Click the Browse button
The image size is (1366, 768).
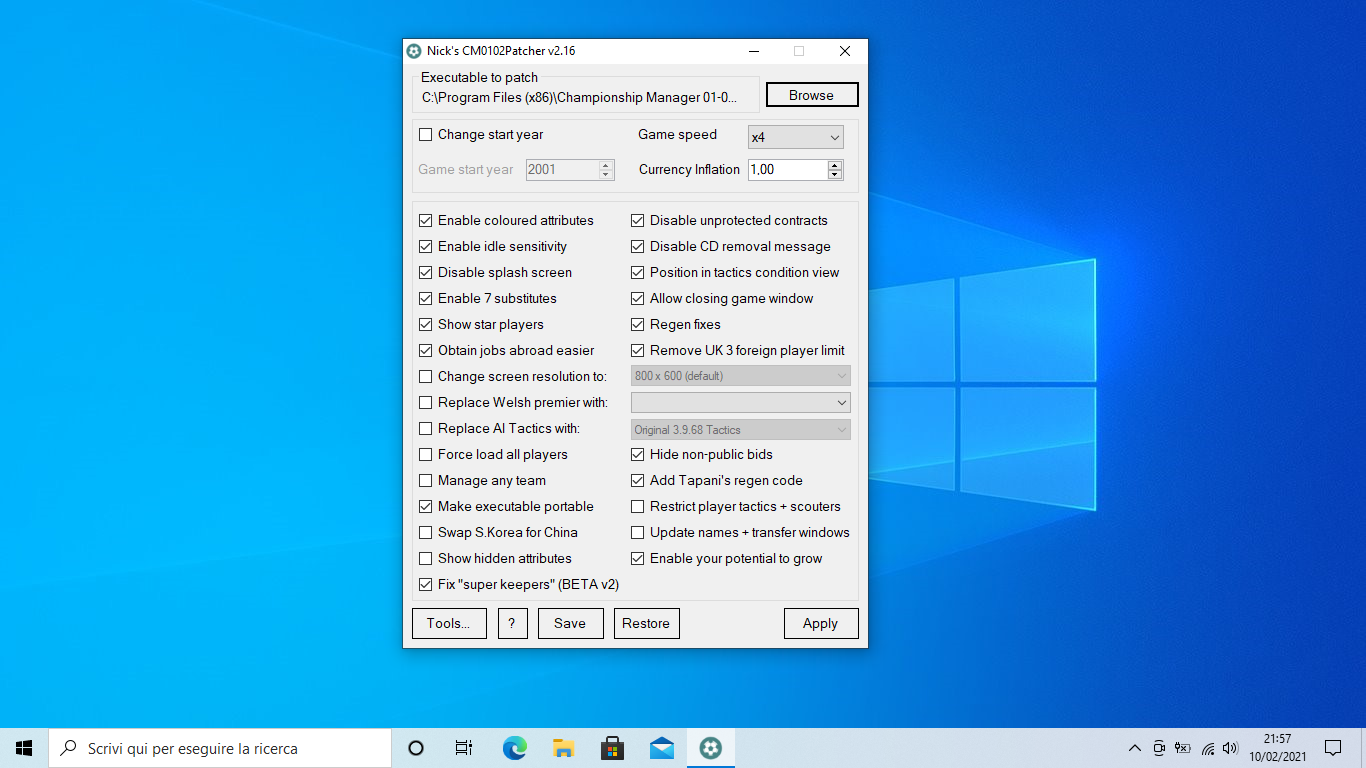(x=812, y=95)
